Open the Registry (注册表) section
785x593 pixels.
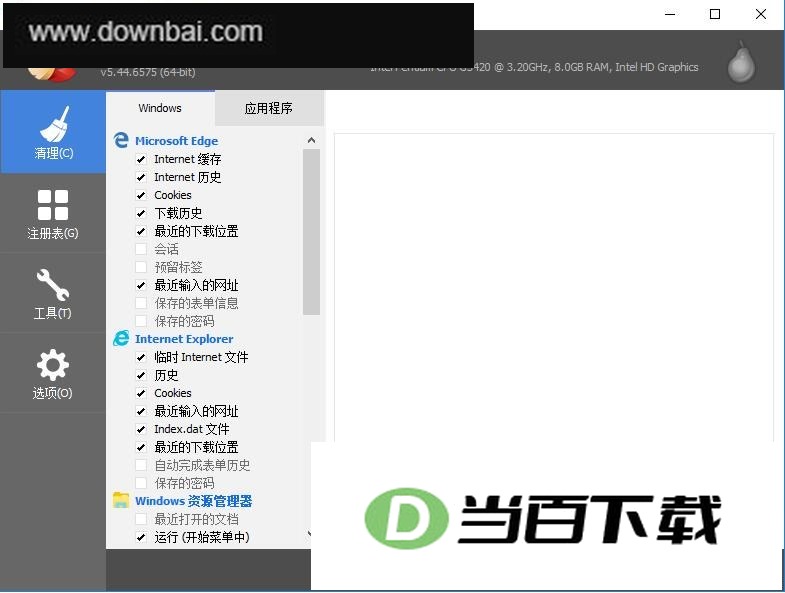(53, 213)
